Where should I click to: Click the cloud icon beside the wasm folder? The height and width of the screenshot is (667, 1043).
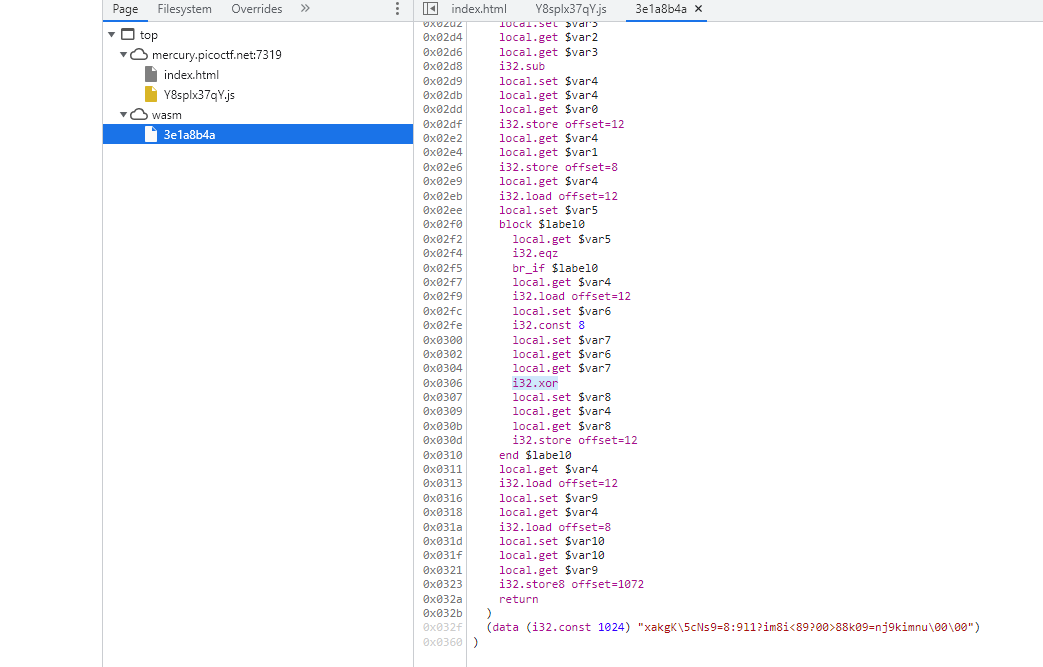coord(140,115)
